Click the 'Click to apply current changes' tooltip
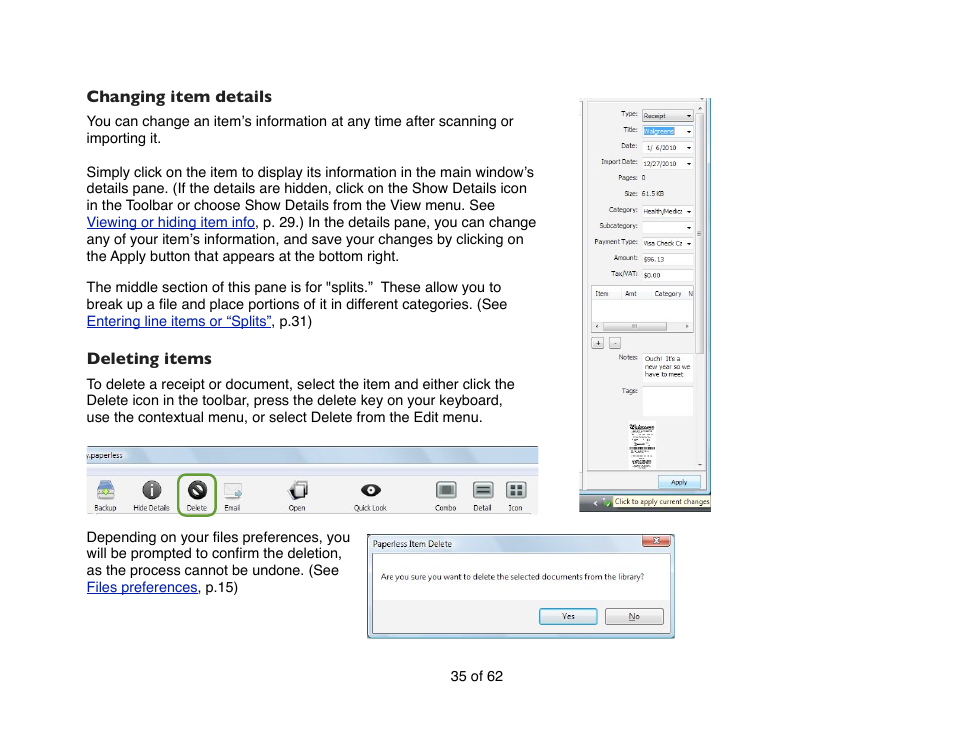The height and width of the screenshot is (738, 954). click(661, 502)
